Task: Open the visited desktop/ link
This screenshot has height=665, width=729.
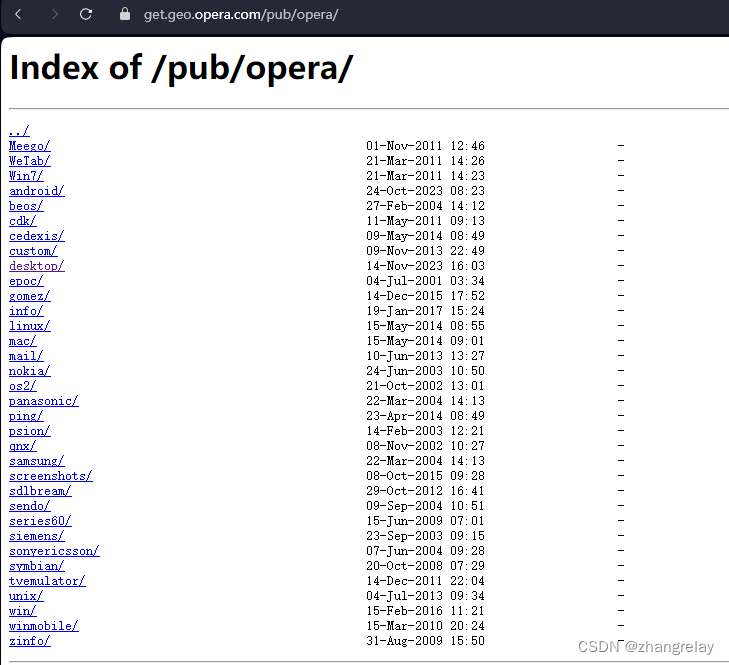Action: (x=37, y=266)
